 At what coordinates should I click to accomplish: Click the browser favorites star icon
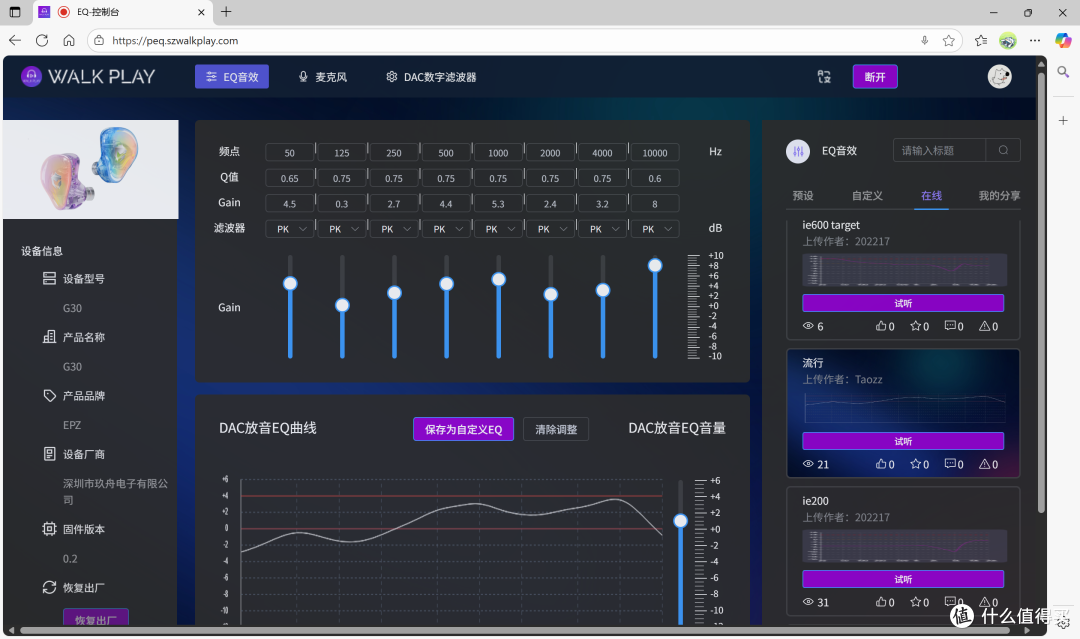[949, 41]
